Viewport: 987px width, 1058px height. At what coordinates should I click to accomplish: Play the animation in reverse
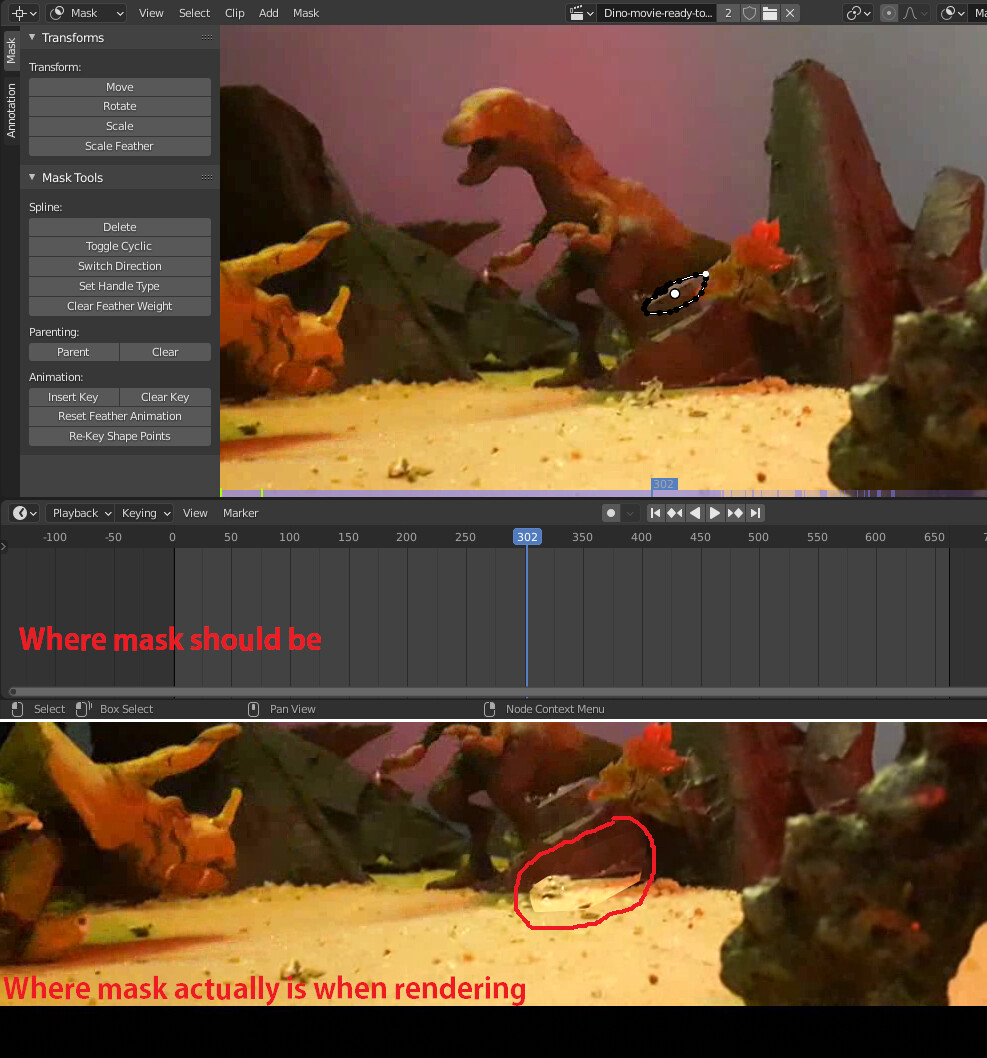pos(695,513)
